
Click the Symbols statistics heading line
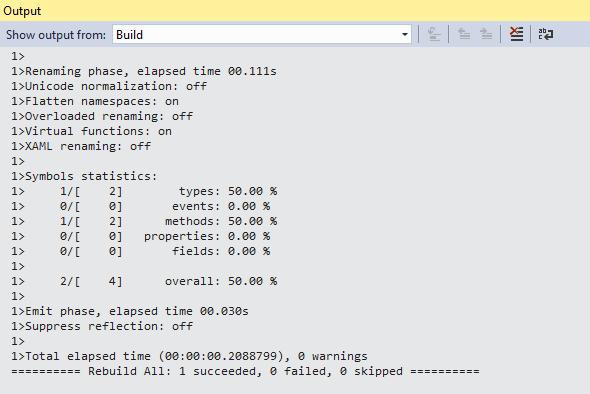(x=84, y=176)
